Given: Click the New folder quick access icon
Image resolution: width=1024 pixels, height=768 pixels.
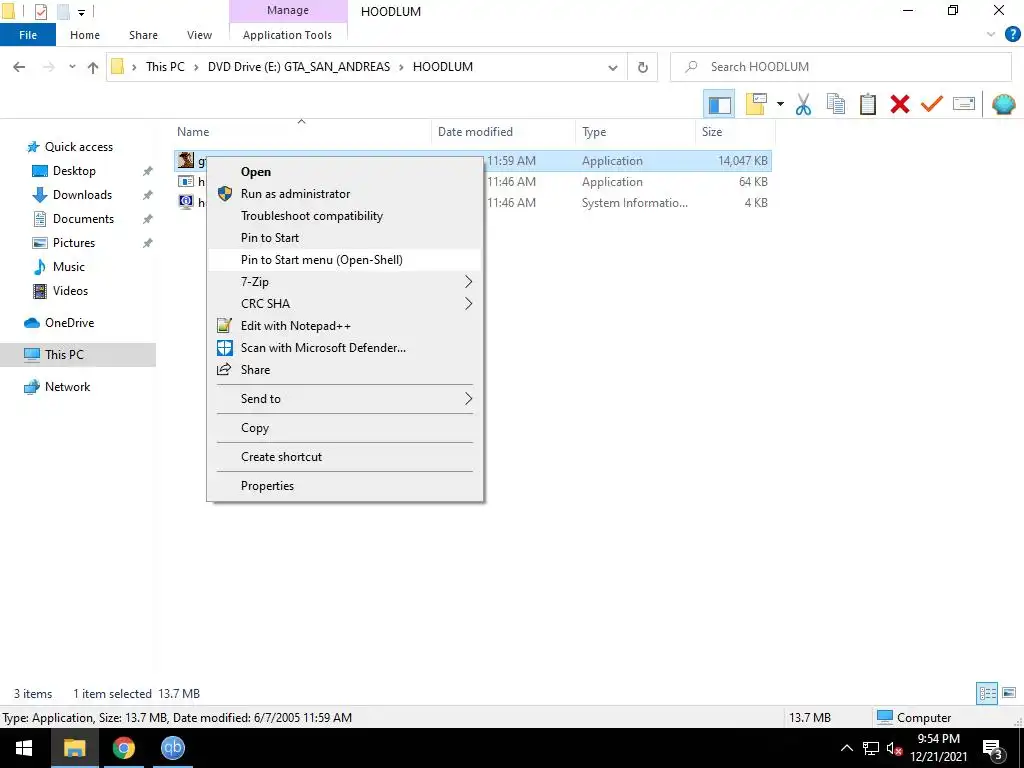Looking at the screenshot, I should 63,12.
